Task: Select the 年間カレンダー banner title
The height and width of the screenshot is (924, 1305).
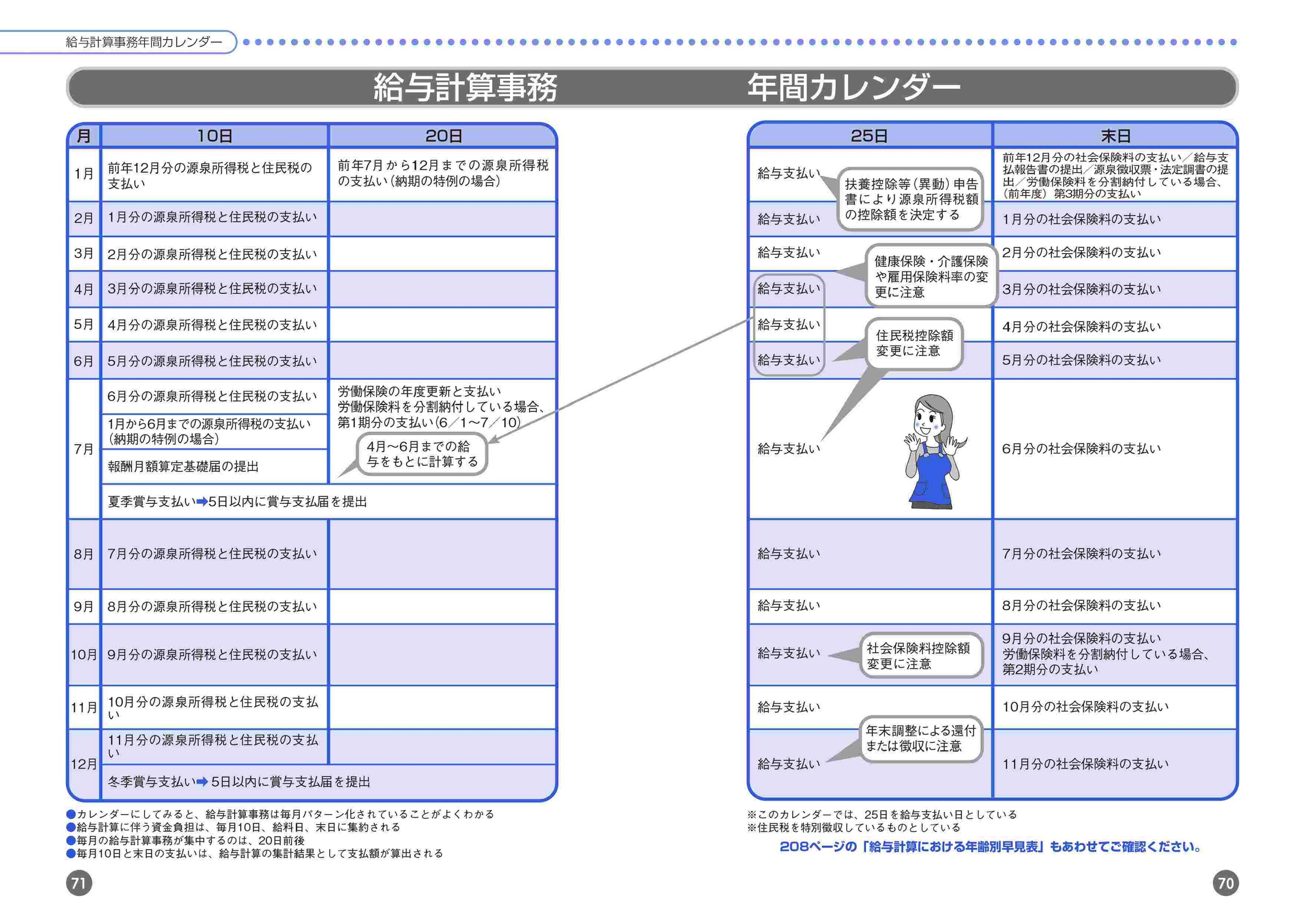Action: coord(853,88)
